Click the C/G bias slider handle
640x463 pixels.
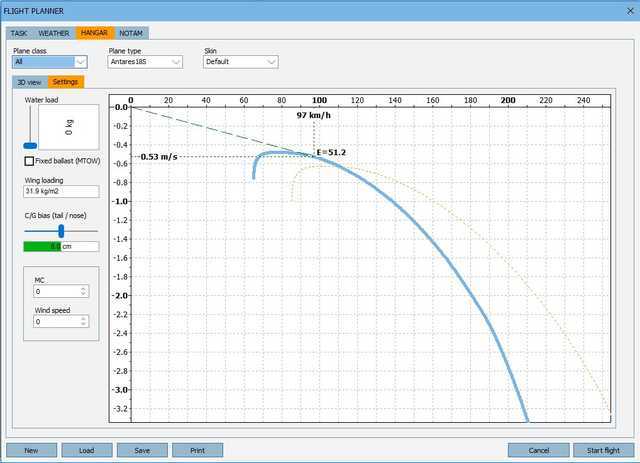61,231
